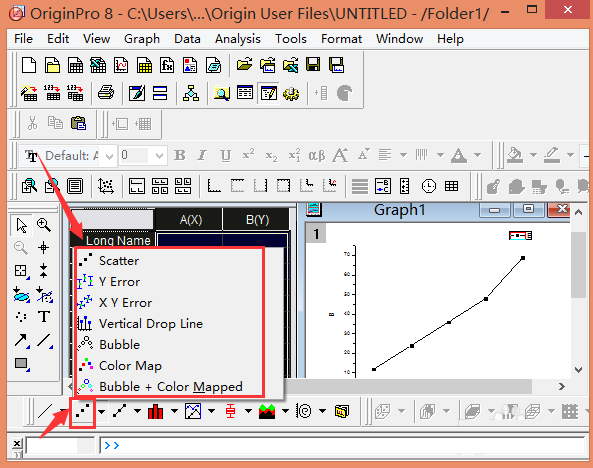Click the Column bar chart button
This screenshot has width=593, height=468.
pos(155,411)
